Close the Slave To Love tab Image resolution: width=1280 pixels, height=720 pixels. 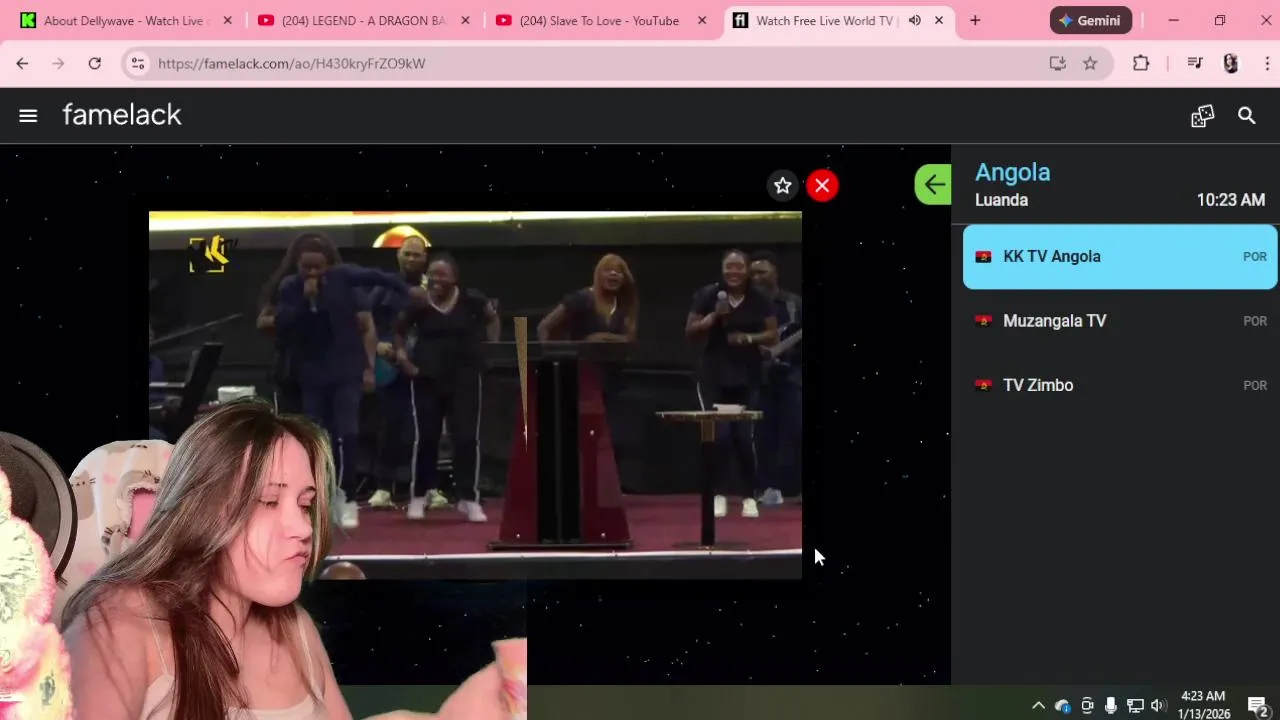coord(702,20)
